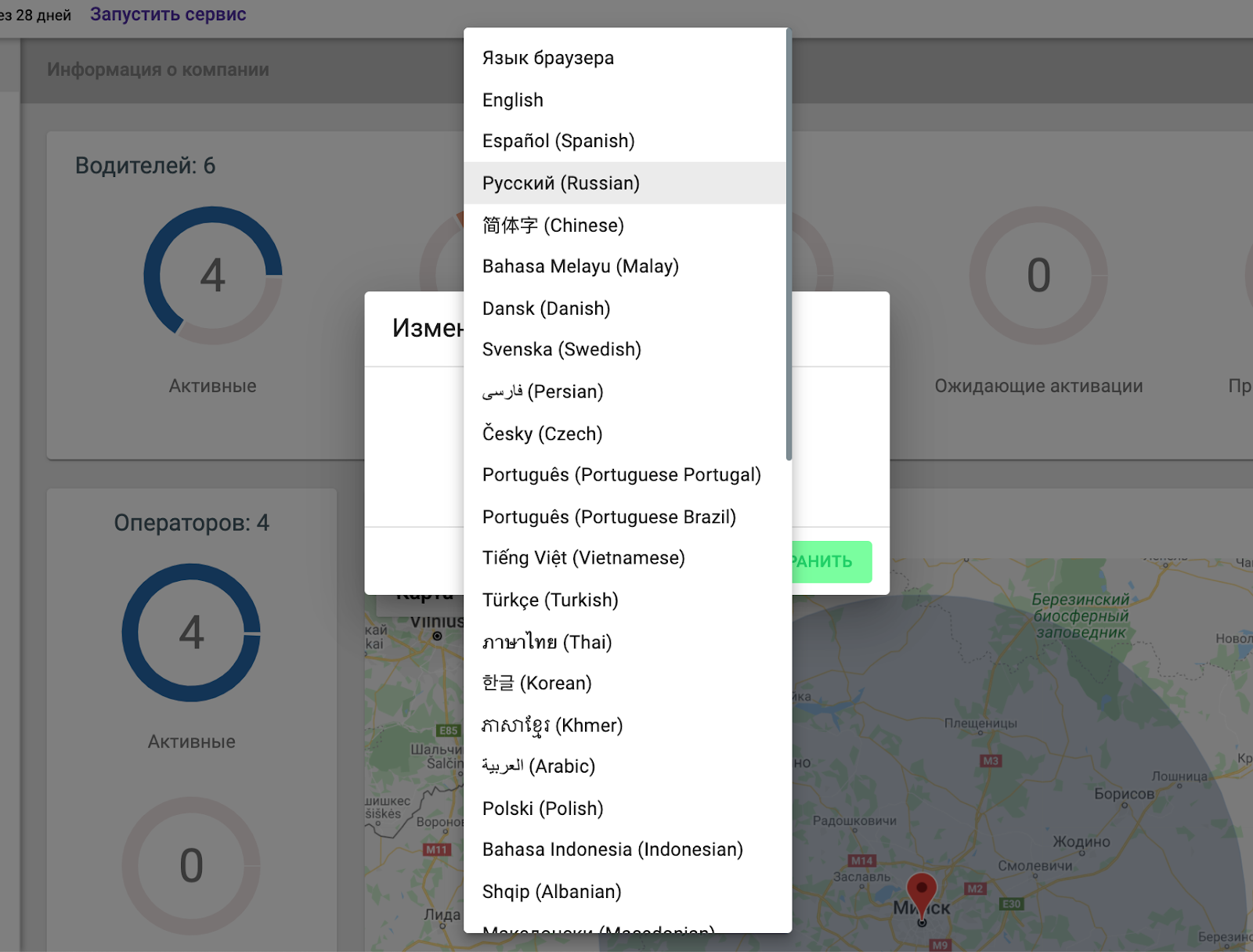The width and height of the screenshot is (1253, 952).
Task: Select Dansk (Danish) language option
Action: pyautogui.click(x=625, y=308)
